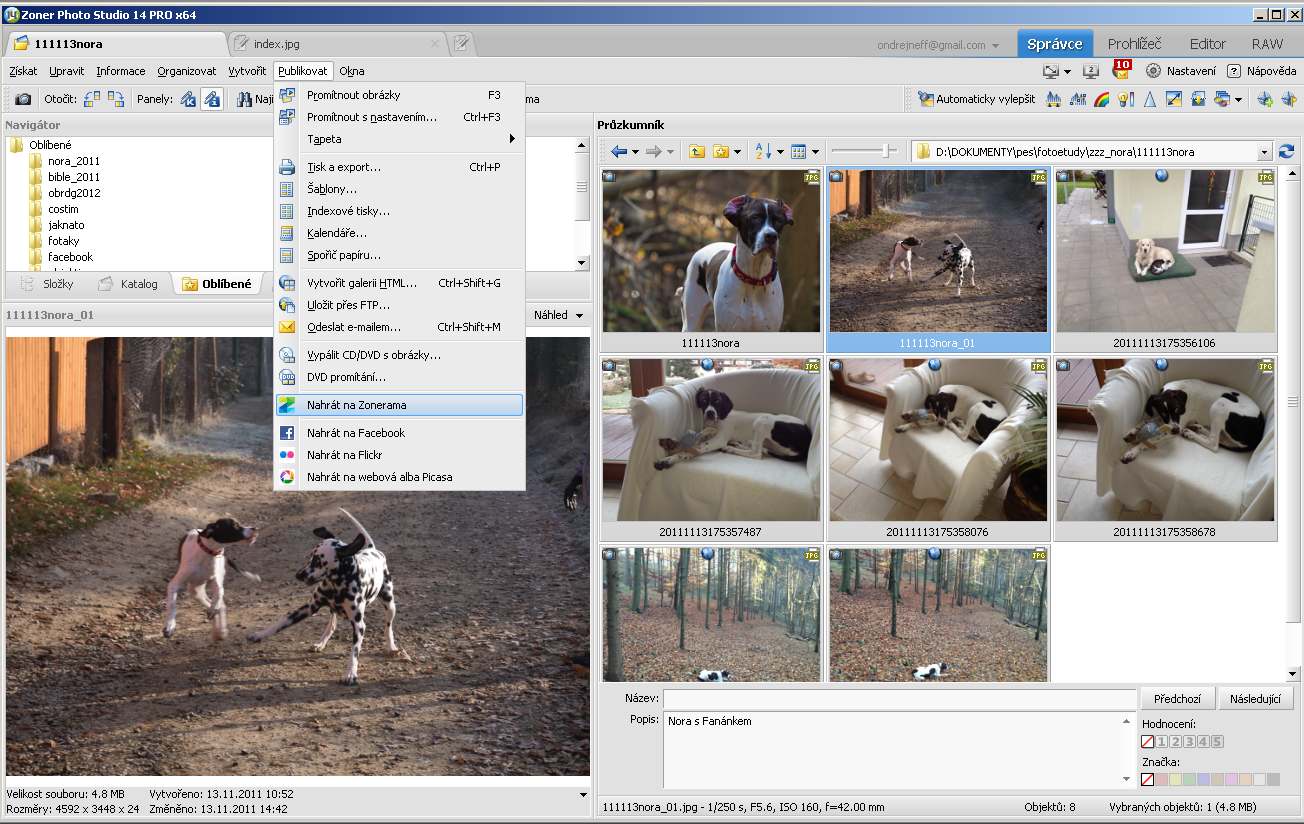1304x824 pixels.
Task: Toggle the highlighted second Panely panel icon
Action: tap(211, 99)
